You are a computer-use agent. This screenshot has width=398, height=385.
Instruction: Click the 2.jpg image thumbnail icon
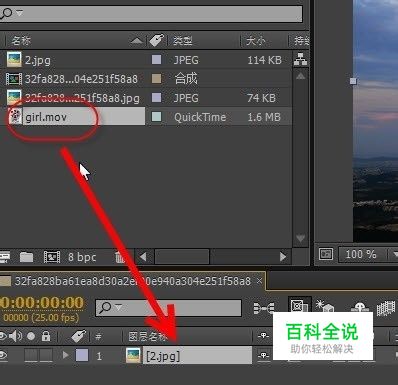point(14,60)
